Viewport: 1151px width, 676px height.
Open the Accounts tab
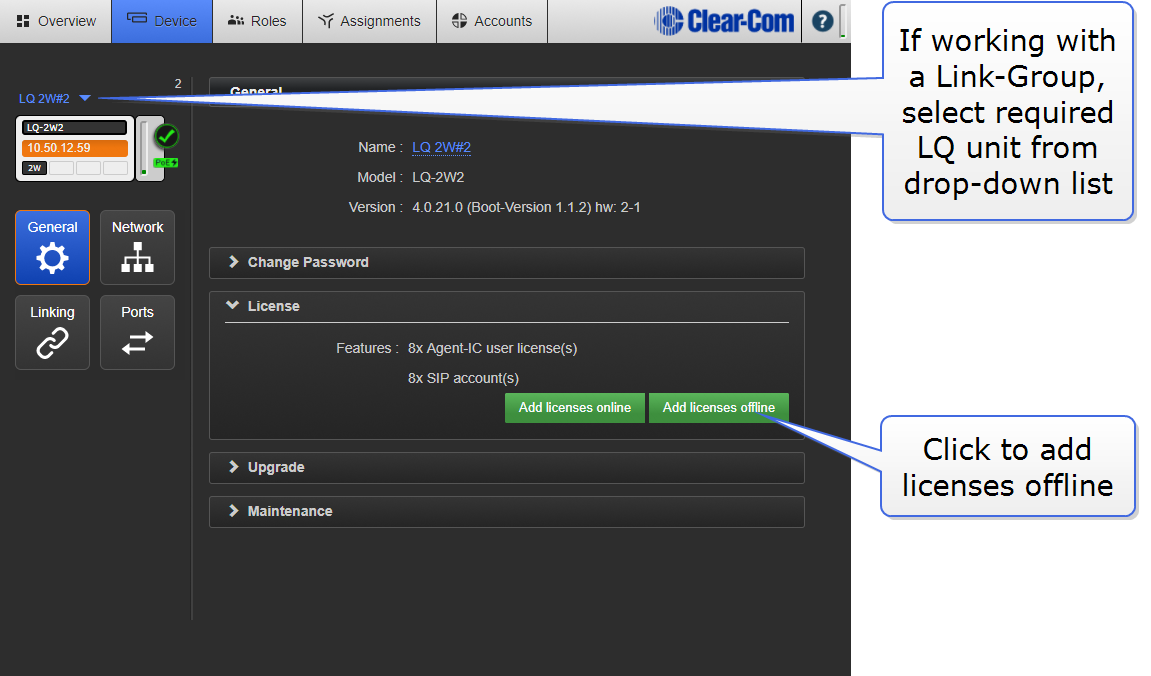492,21
